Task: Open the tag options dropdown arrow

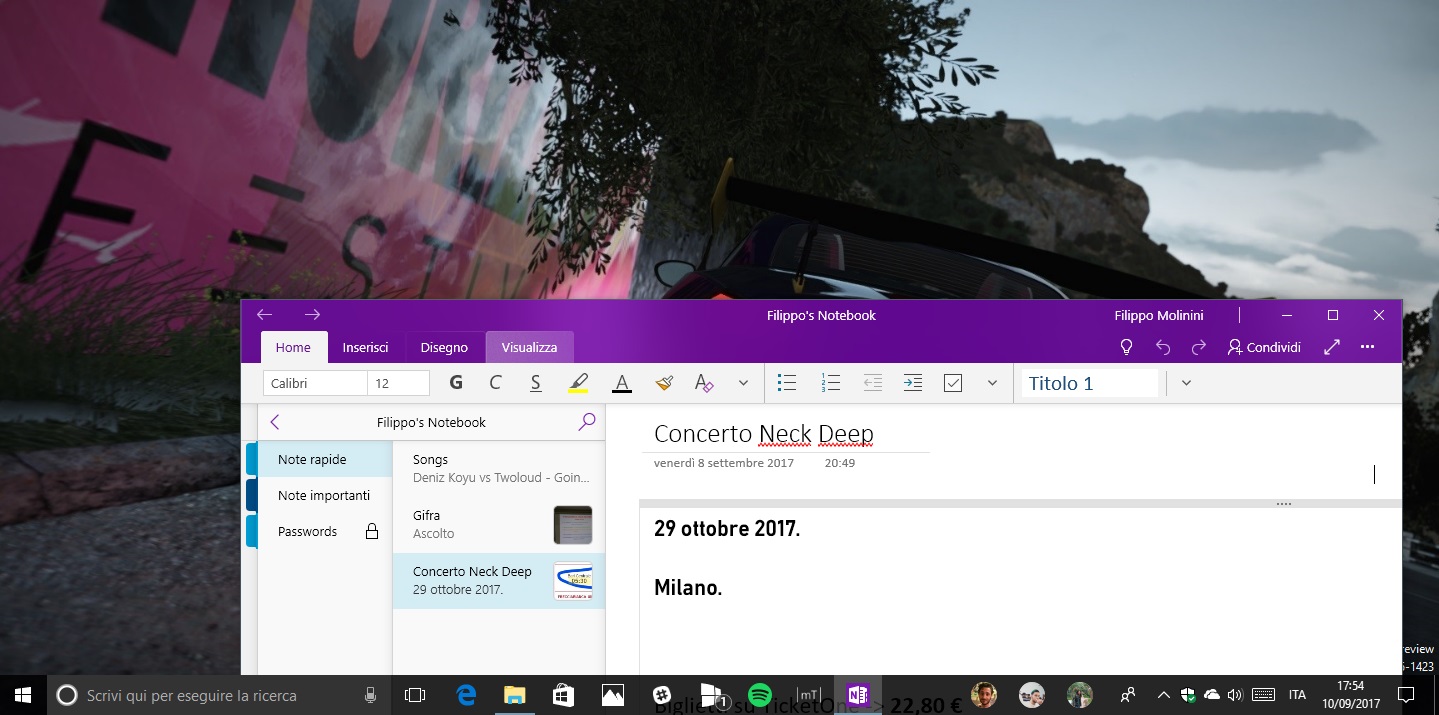Action: pos(991,382)
